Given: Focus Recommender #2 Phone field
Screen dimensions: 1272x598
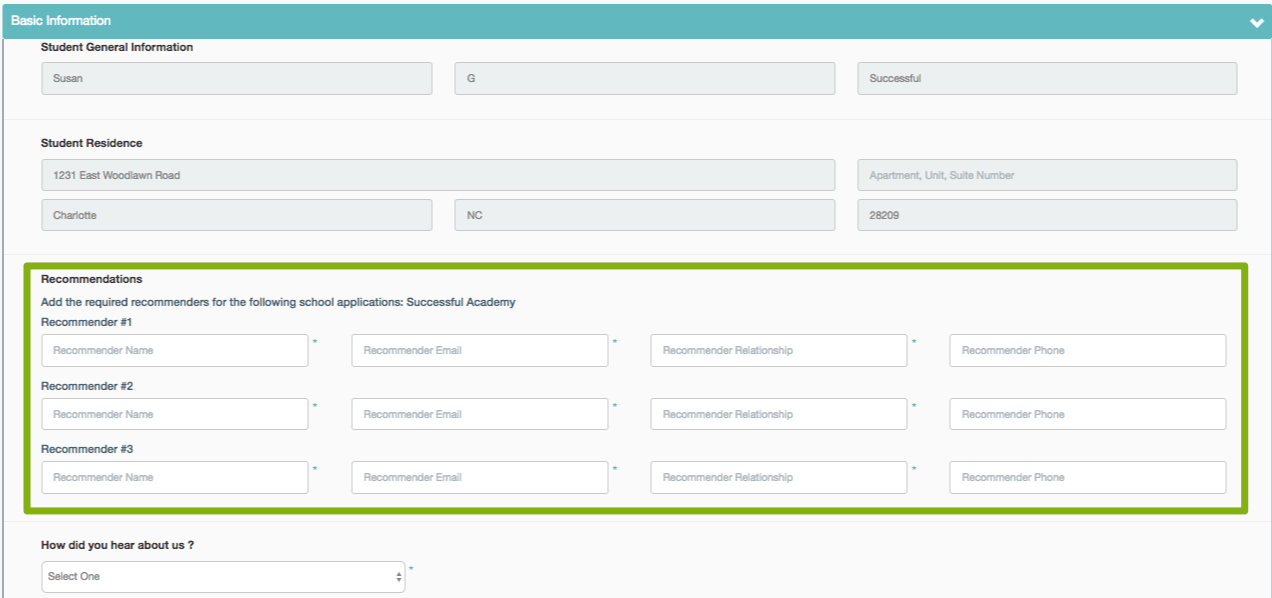Looking at the screenshot, I should (1088, 414).
